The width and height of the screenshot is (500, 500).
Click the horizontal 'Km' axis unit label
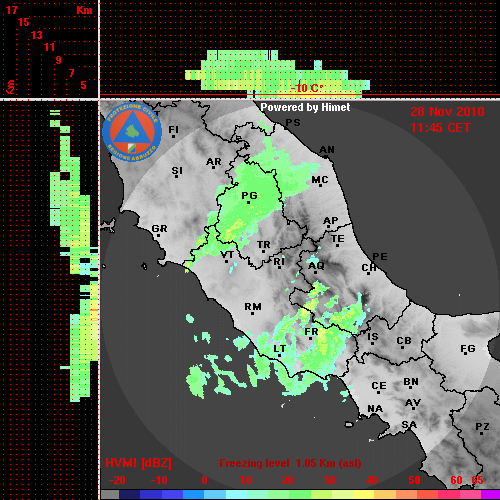click(x=84, y=10)
